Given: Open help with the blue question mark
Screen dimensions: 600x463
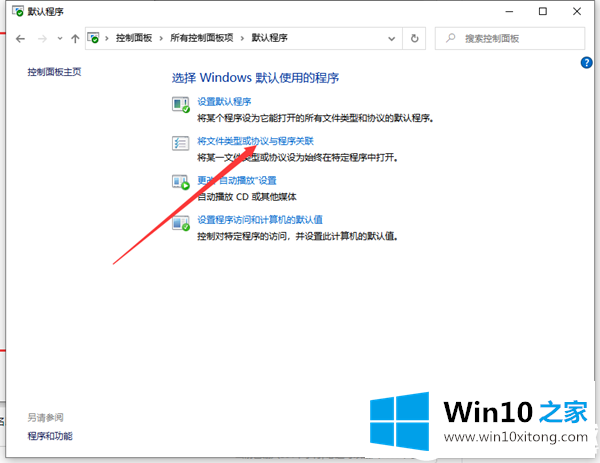Looking at the screenshot, I should click(x=586, y=62).
